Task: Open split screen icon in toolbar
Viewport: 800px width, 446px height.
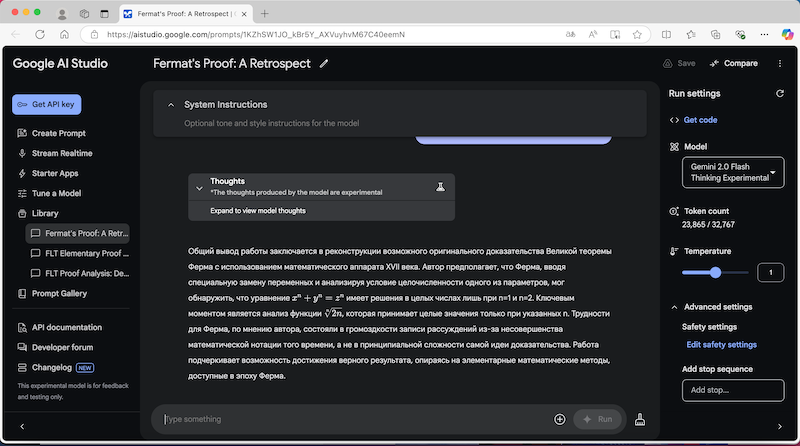Action: [666, 34]
